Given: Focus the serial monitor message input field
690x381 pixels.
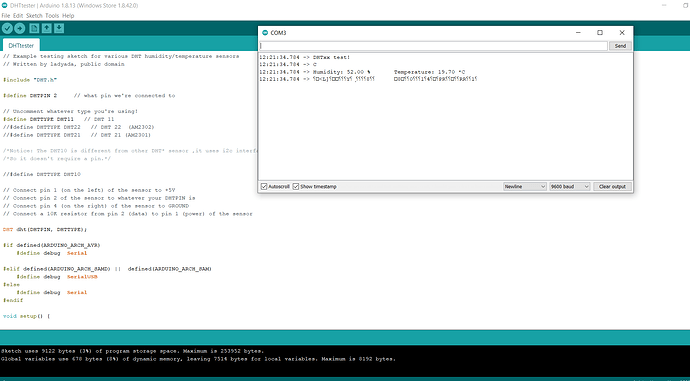Looking at the screenshot, I should 433,46.
